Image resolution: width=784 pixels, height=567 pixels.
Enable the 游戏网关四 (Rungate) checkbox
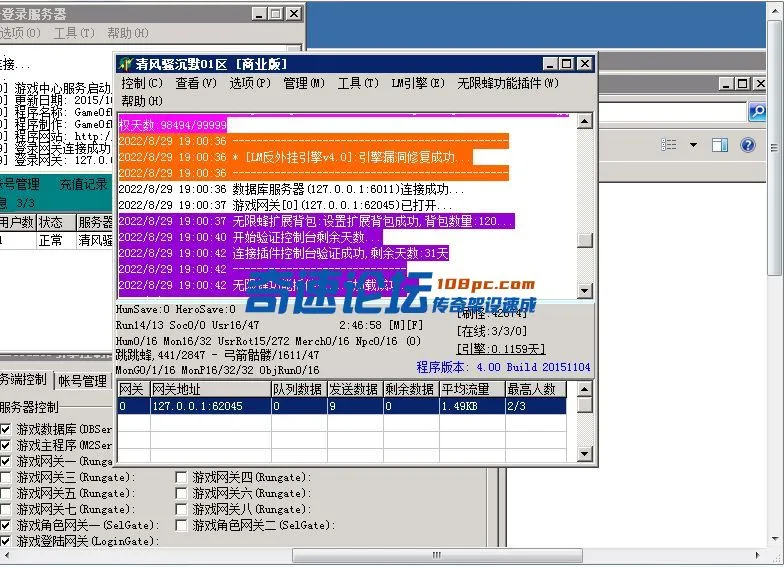click(181, 477)
